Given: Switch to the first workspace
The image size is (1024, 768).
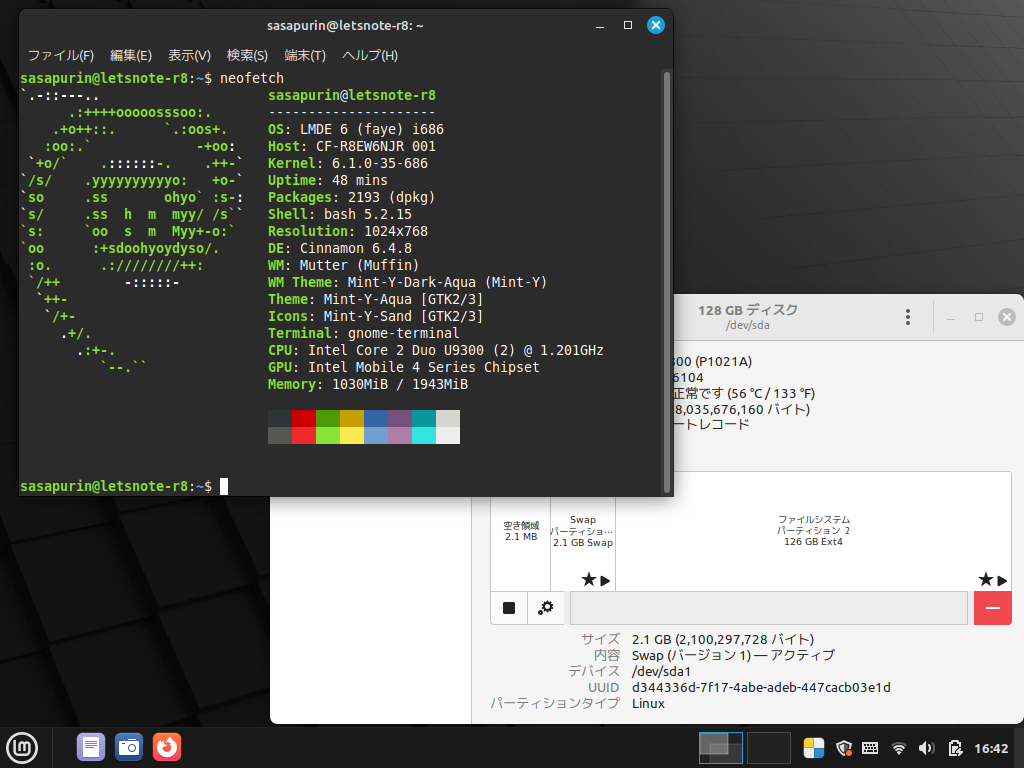Looking at the screenshot, I should pyautogui.click(x=720, y=748).
